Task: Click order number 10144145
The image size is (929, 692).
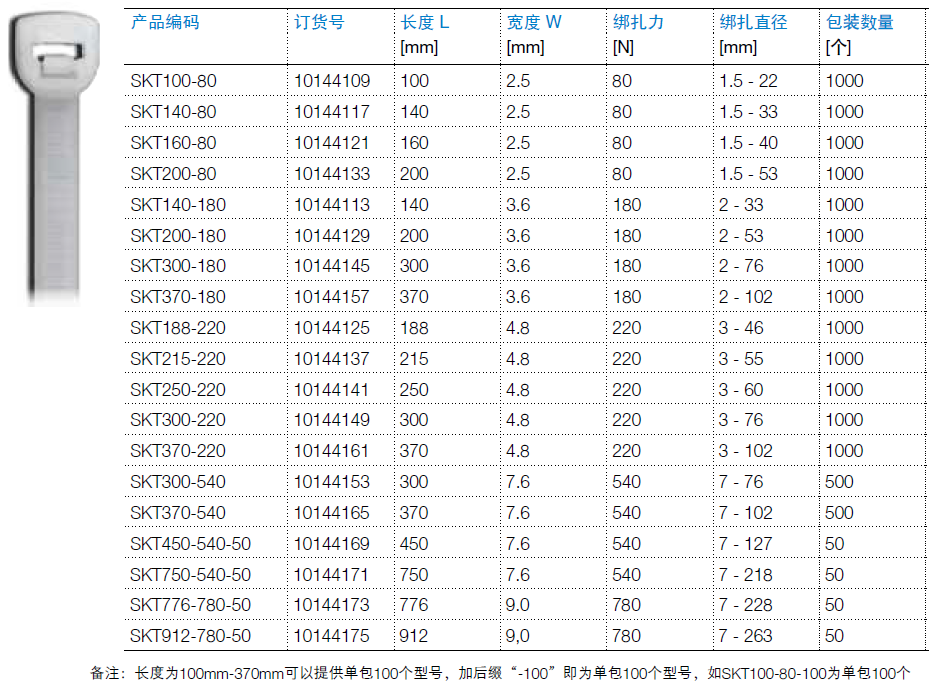Action: coord(332,266)
